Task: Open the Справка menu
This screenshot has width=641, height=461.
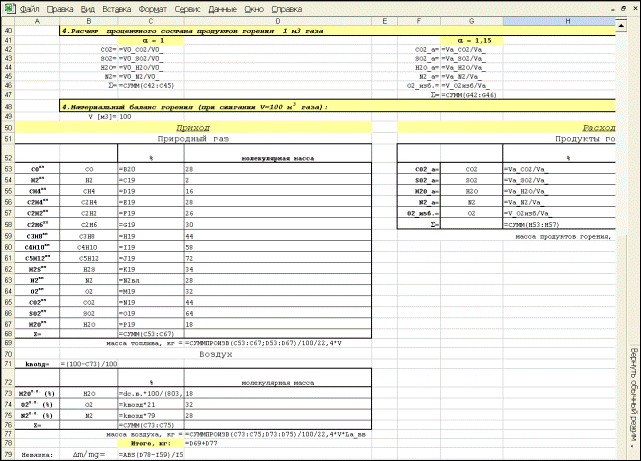Action: click(x=287, y=9)
